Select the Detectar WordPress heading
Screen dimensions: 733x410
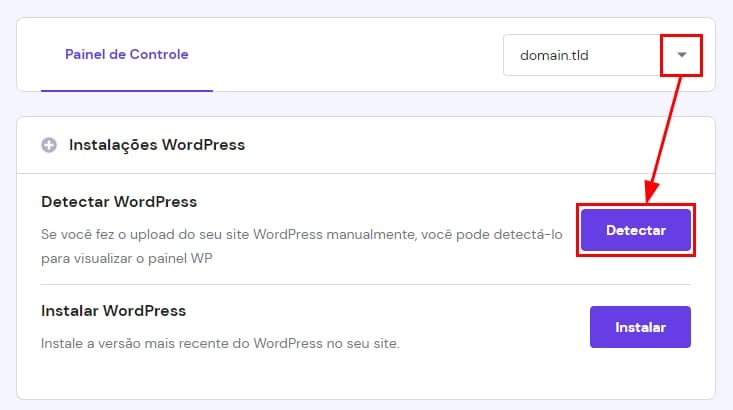click(x=119, y=202)
